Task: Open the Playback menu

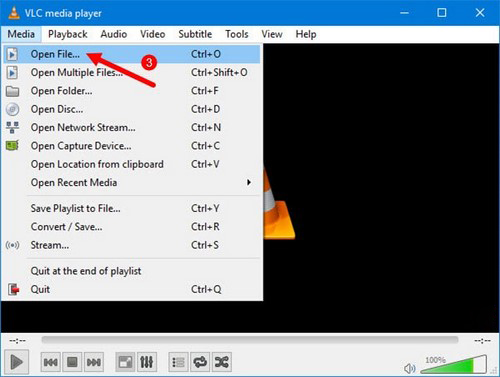Action: click(68, 34)
